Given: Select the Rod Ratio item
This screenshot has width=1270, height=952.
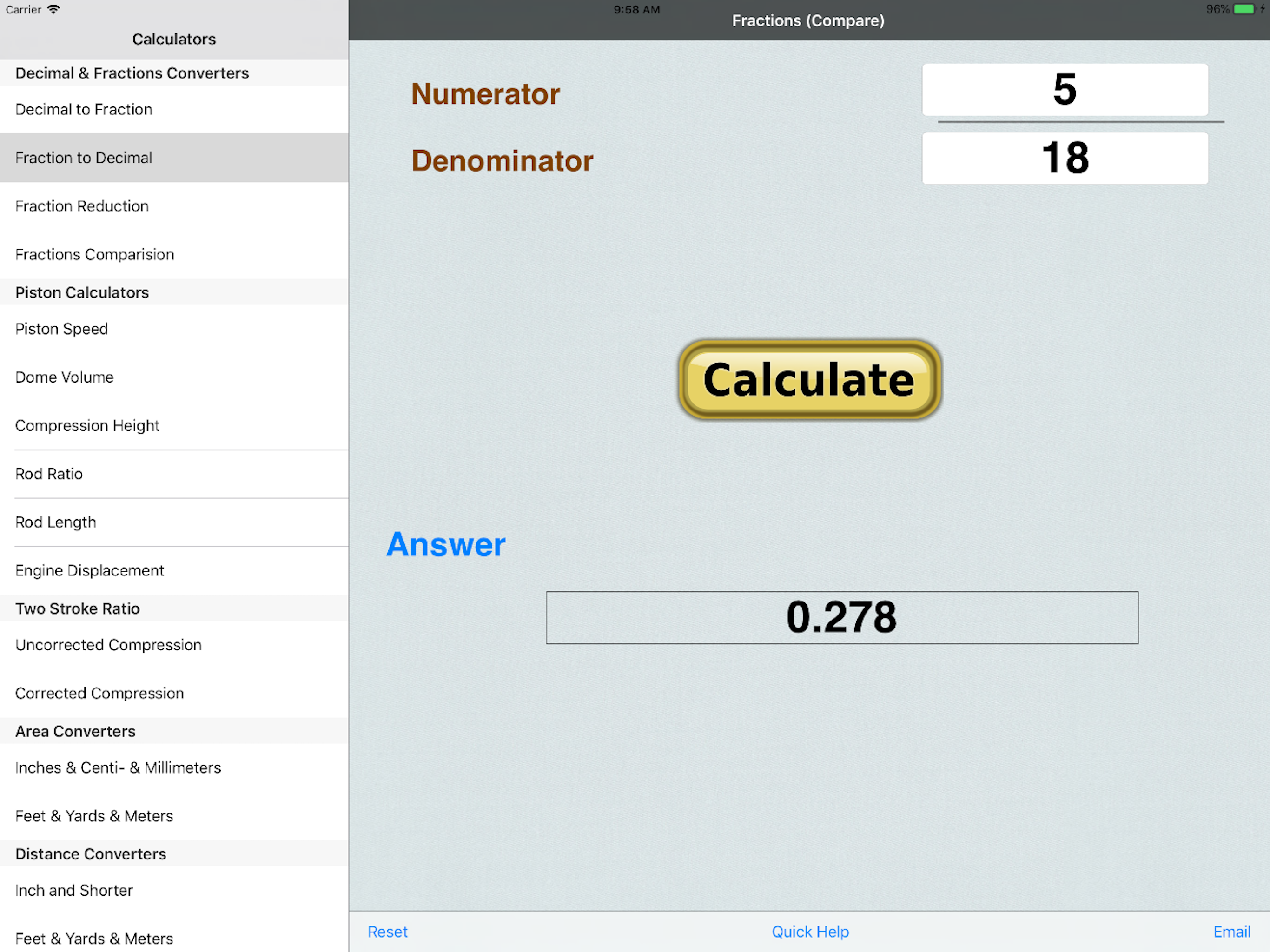Looking at the screenshot, I should 49,474.
